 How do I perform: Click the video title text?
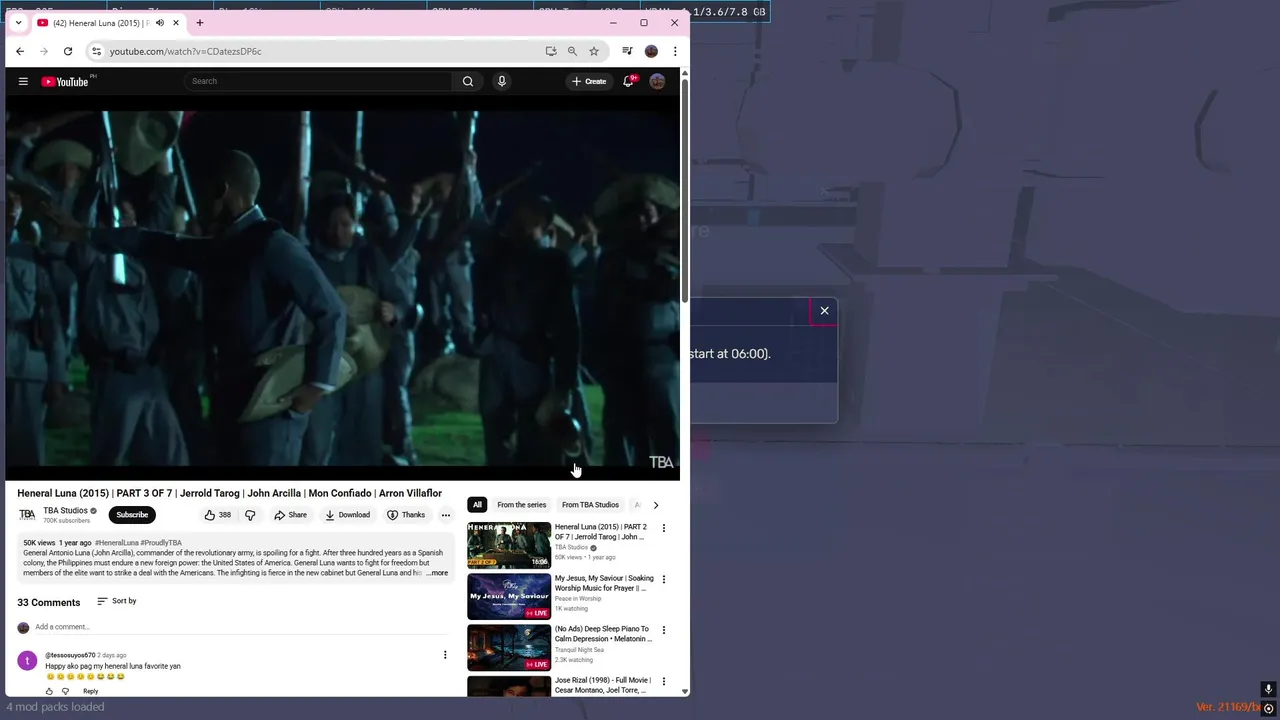pyautogui.click(x=229, y=493)
